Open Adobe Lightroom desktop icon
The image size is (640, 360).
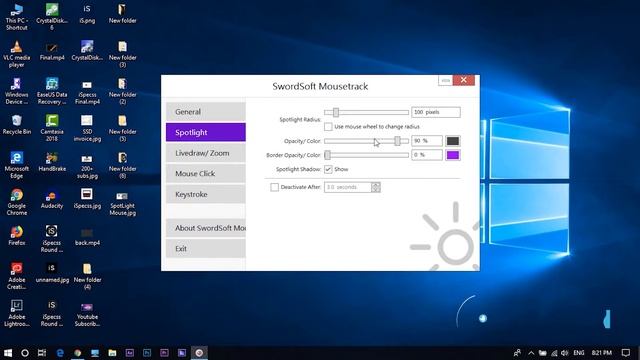pos(16,313)
